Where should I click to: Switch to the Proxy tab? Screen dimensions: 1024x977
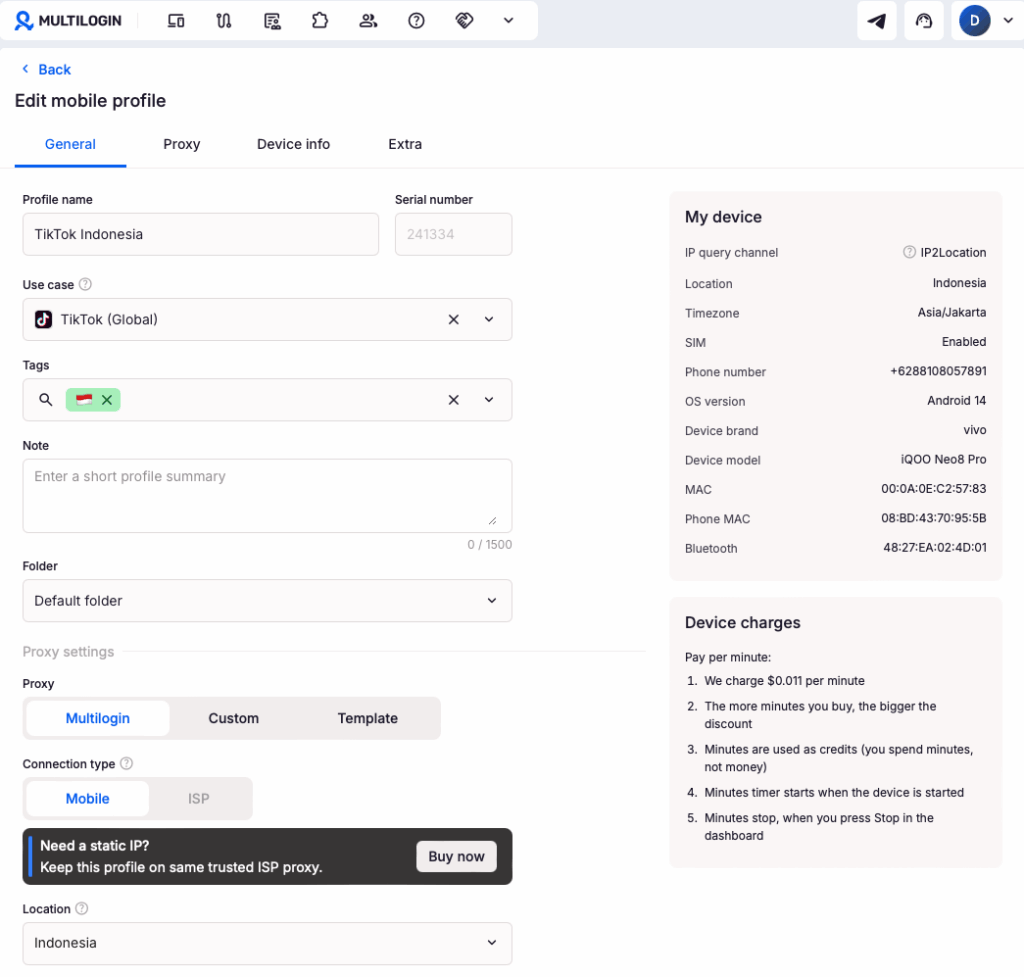pos(182,144)
